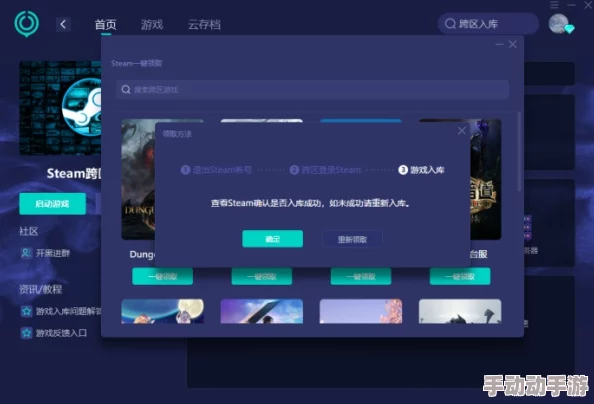The image size is (594, 404).
Task: Click the 搜索跨区游戏 search field
Action: tap(313, 89)
